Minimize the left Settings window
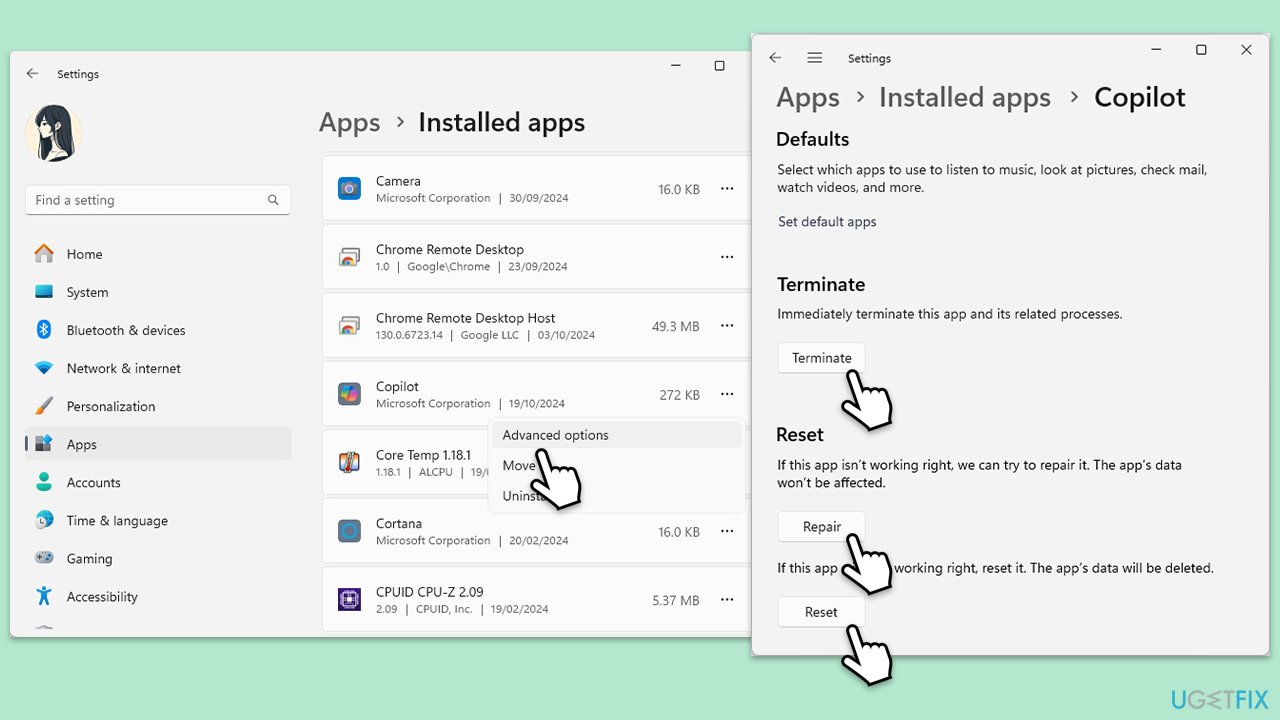The width and height of the screenshot is (1280, 720). pyautogui.click(x=675, y=66)
